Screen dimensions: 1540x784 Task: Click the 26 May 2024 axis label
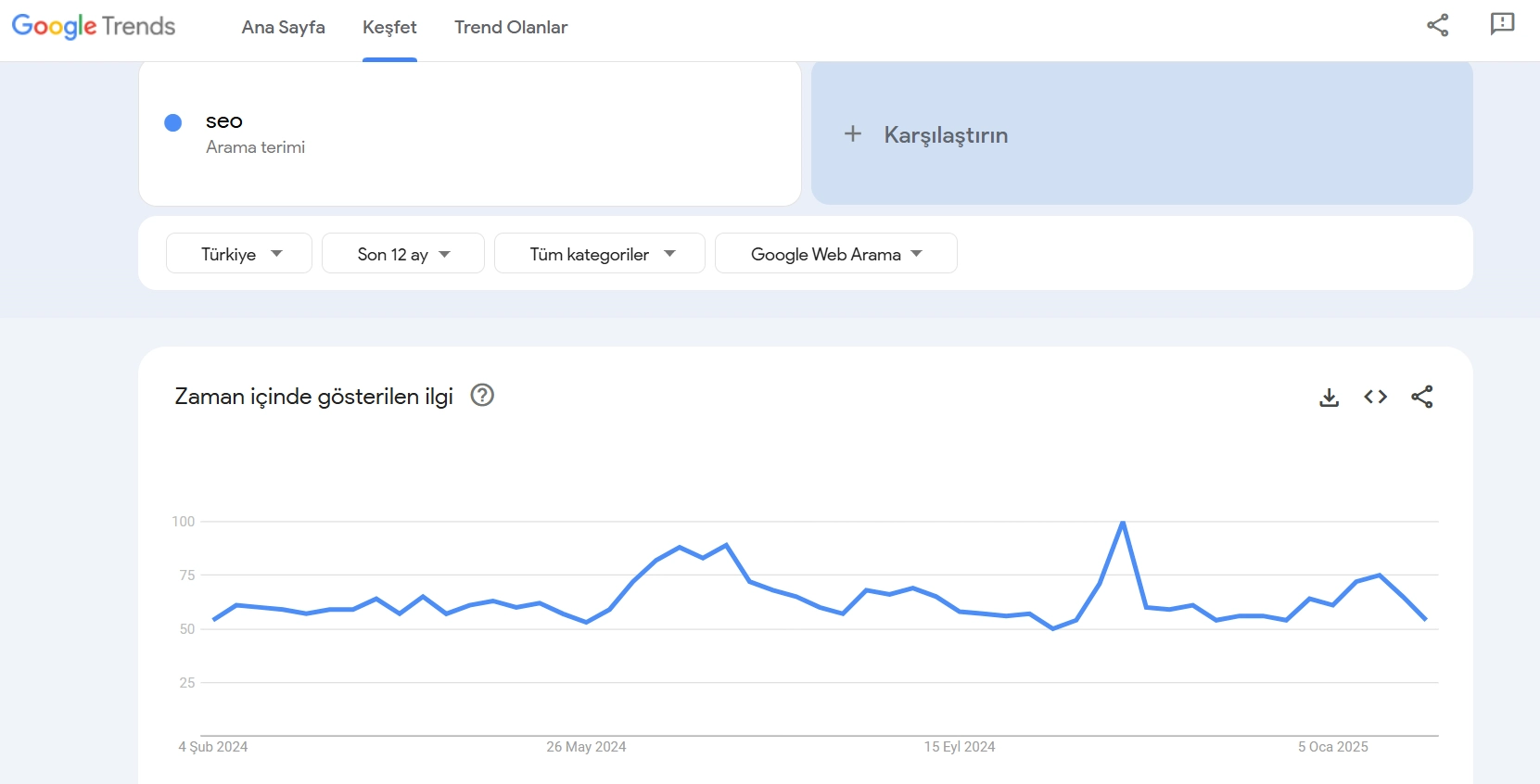[586, 747]
